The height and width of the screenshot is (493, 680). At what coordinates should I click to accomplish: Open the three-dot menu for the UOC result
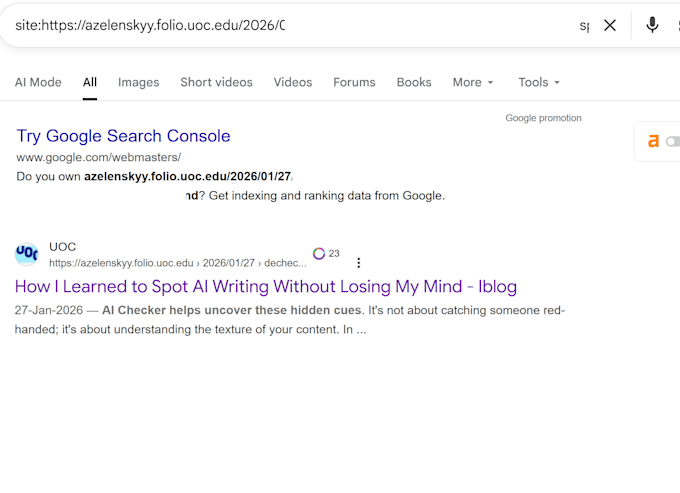coord(359,263)
